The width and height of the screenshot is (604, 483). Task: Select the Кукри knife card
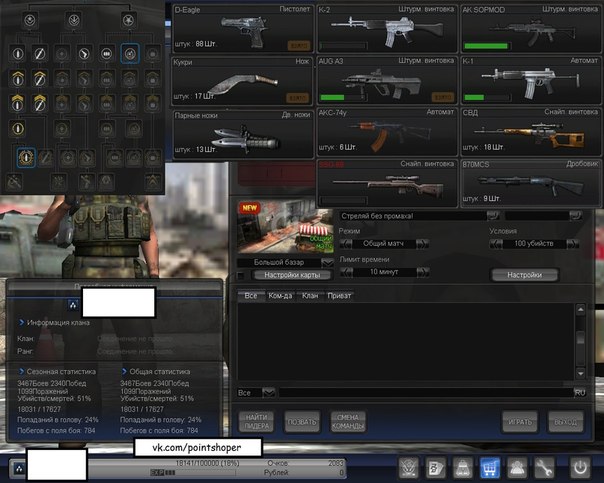pyautogui.click(x=242, y=80)
